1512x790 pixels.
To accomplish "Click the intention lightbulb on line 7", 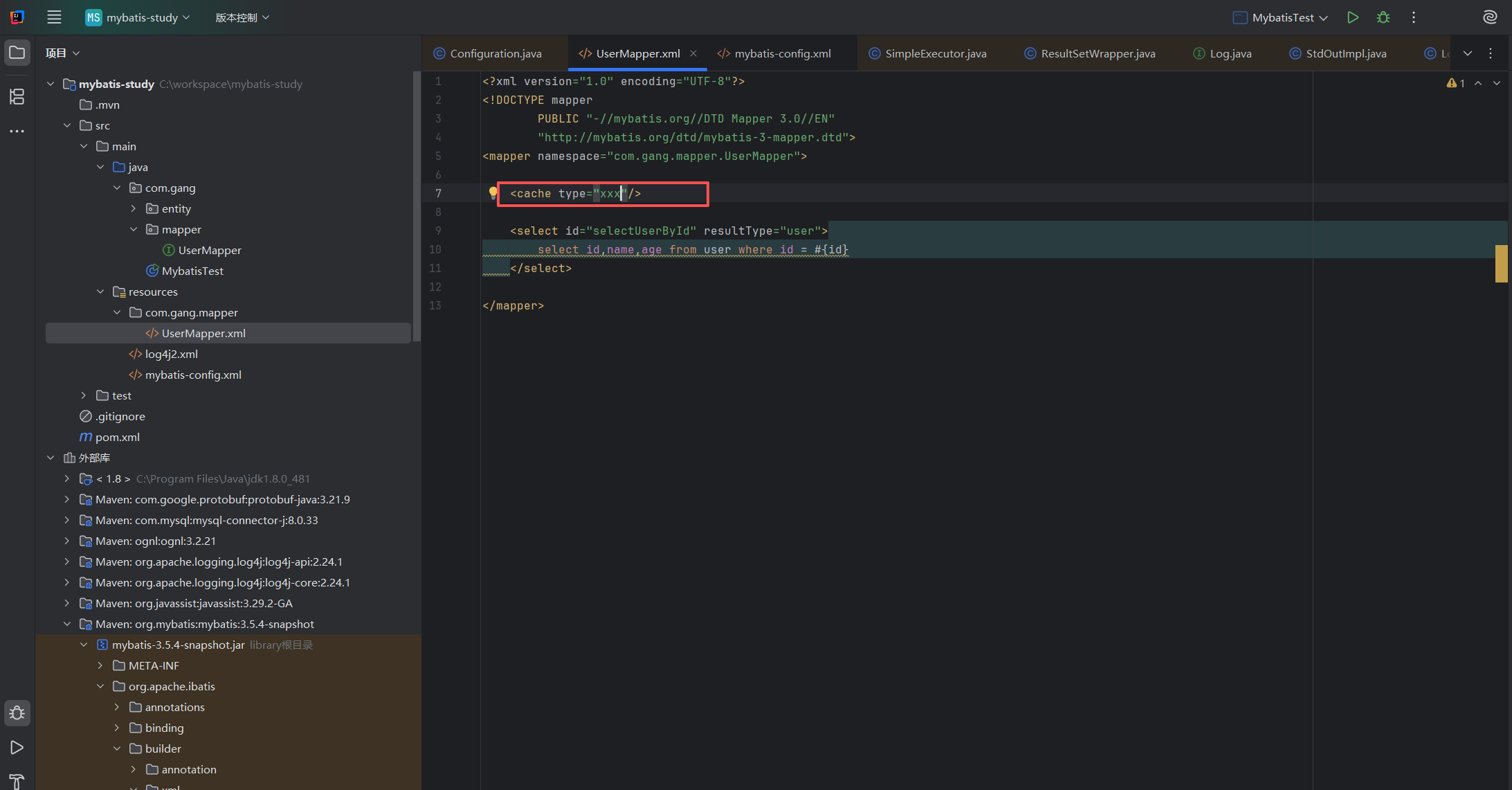I will pos(493,193).
